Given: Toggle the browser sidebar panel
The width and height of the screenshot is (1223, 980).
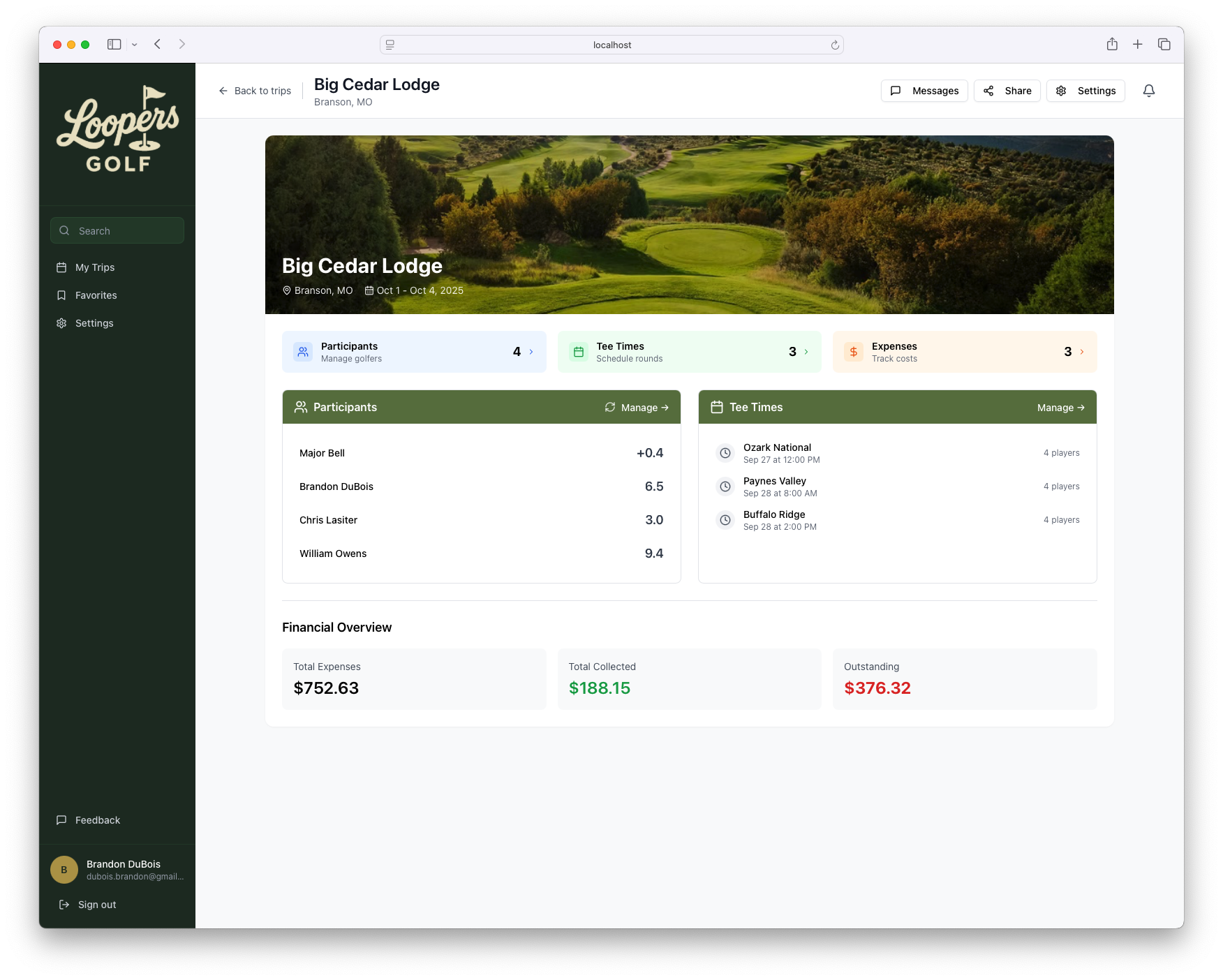Looking at the screenshot, I should click(114, 44).
